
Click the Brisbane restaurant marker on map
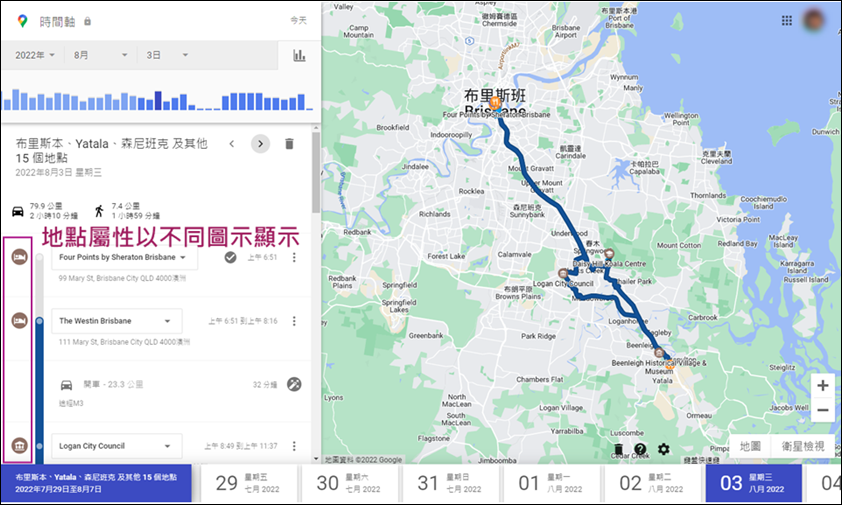(x=495, y=103)
